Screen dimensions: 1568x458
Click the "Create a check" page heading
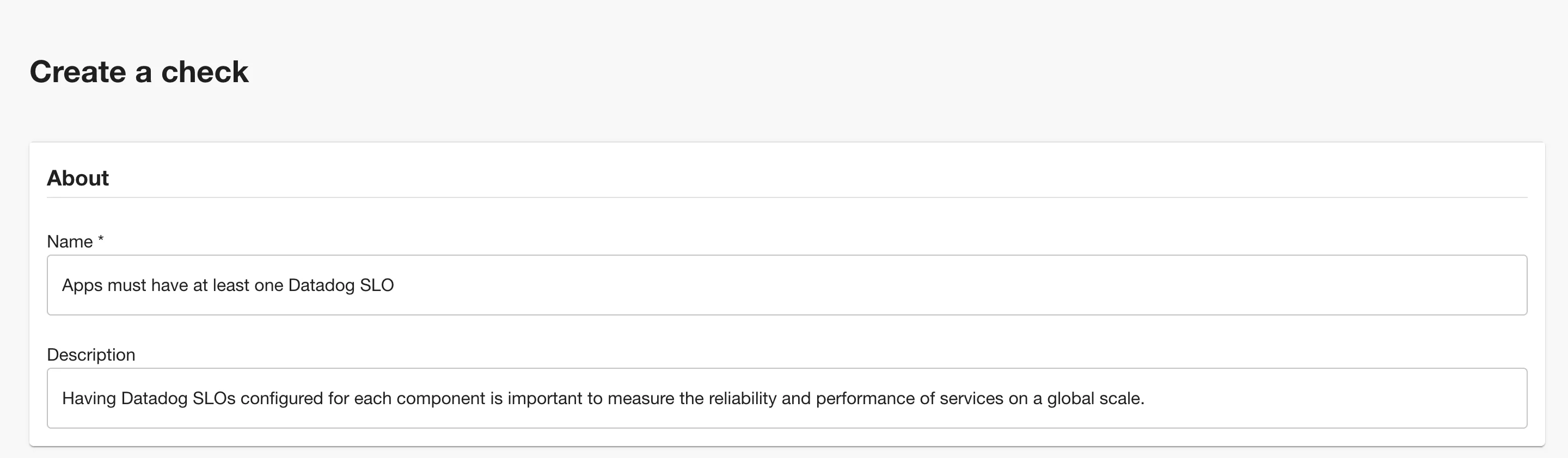click(139, 72)
